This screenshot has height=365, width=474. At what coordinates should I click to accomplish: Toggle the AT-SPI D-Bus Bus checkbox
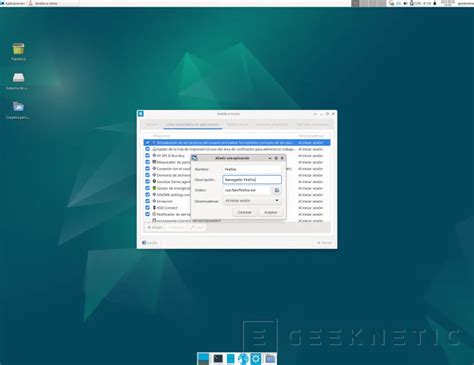coord(147,156)
